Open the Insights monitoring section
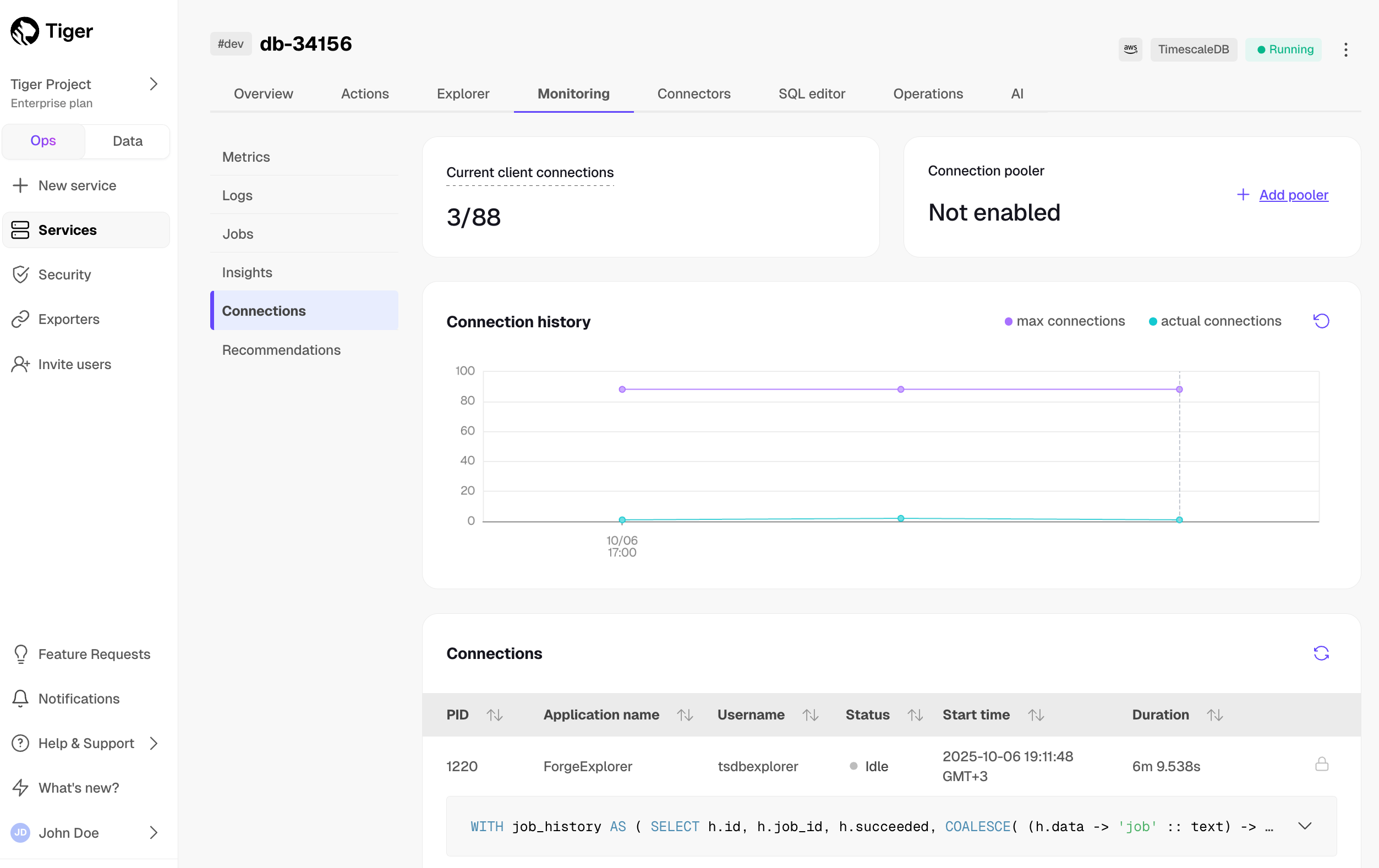This screenshot has width=1379, height=868. [247, 272]
